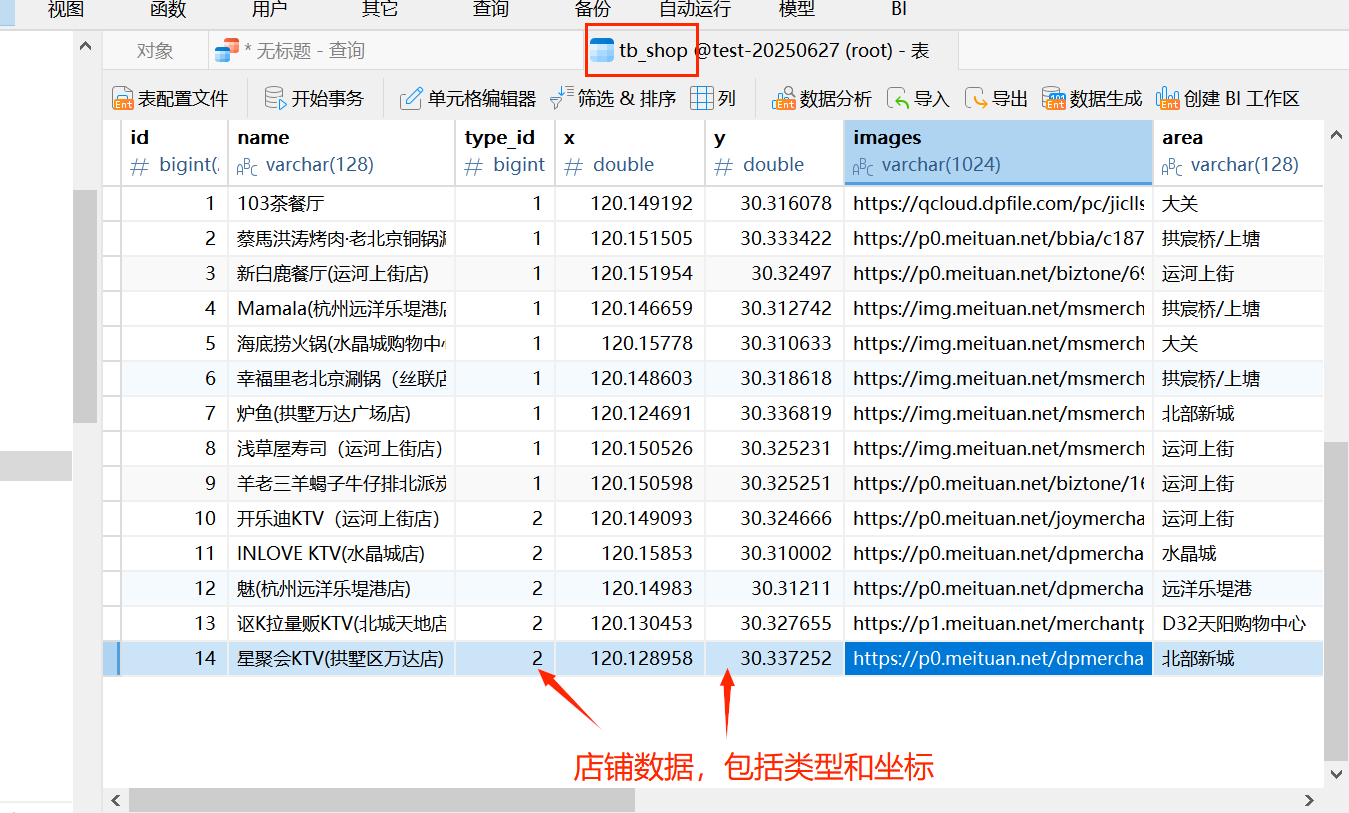Image resolution: width=1349 pixels, height=813 pixels.
Task: Open the 用户 menu
Action: point(270,9)
